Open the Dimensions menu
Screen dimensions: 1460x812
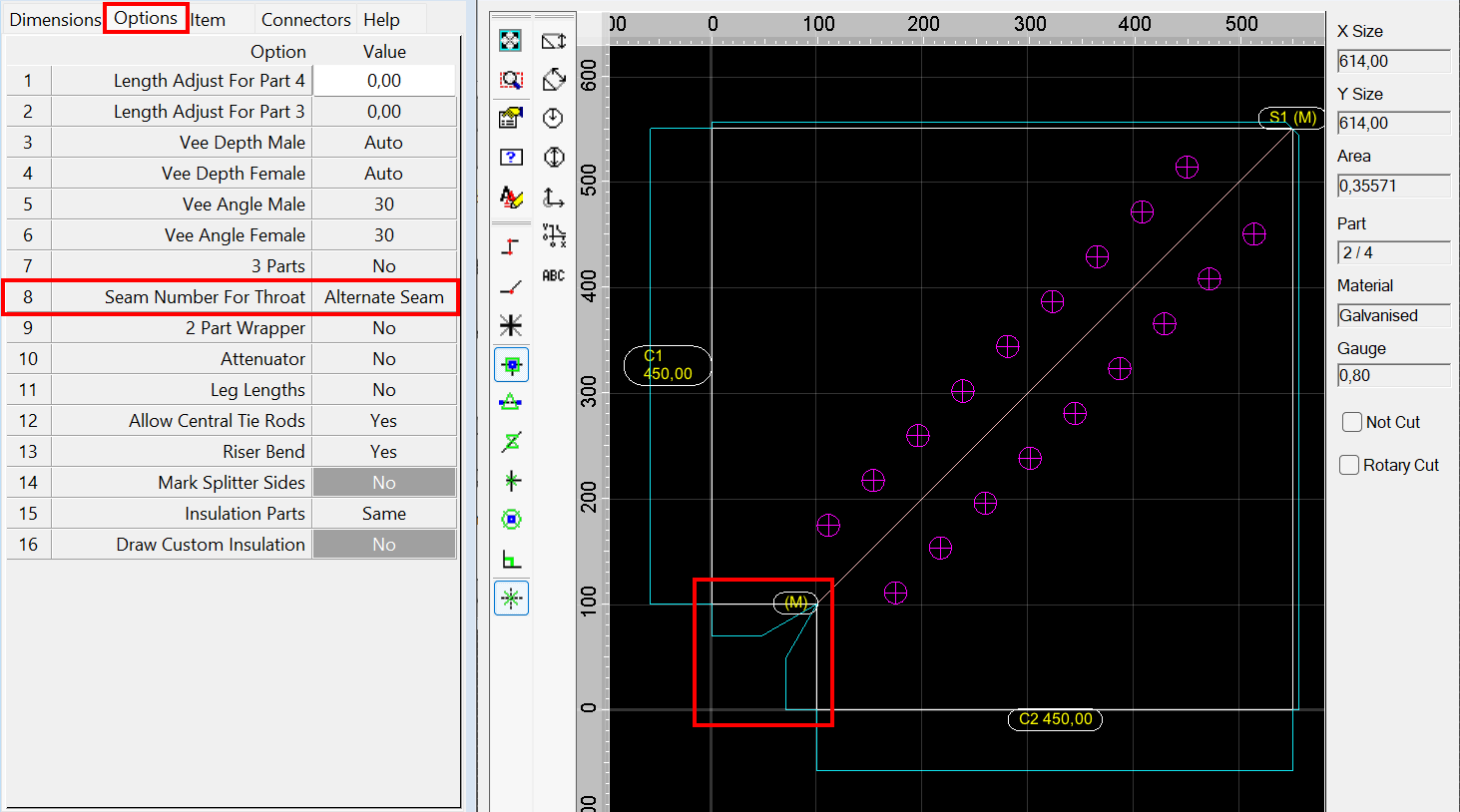click(x=55, y=18)
